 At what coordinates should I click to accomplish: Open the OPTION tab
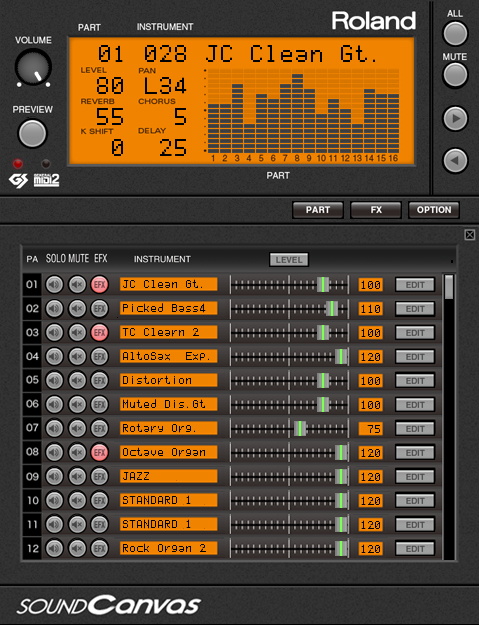[x=434, y=210]
